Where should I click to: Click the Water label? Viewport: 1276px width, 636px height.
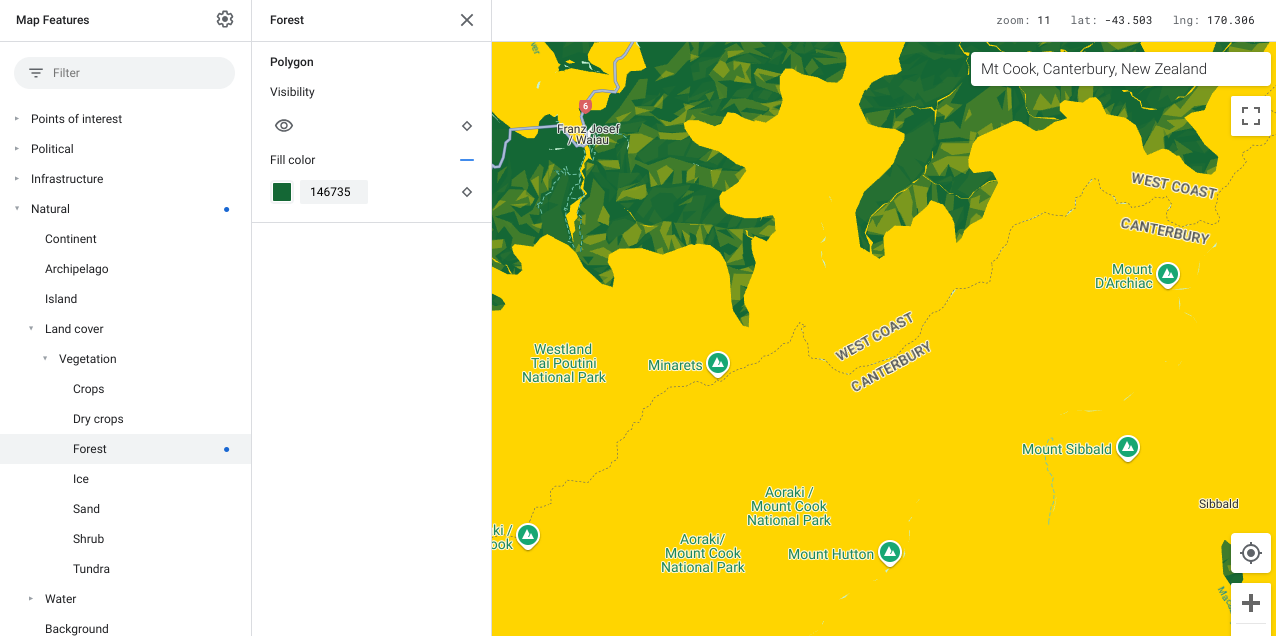[x=61, y=599]
